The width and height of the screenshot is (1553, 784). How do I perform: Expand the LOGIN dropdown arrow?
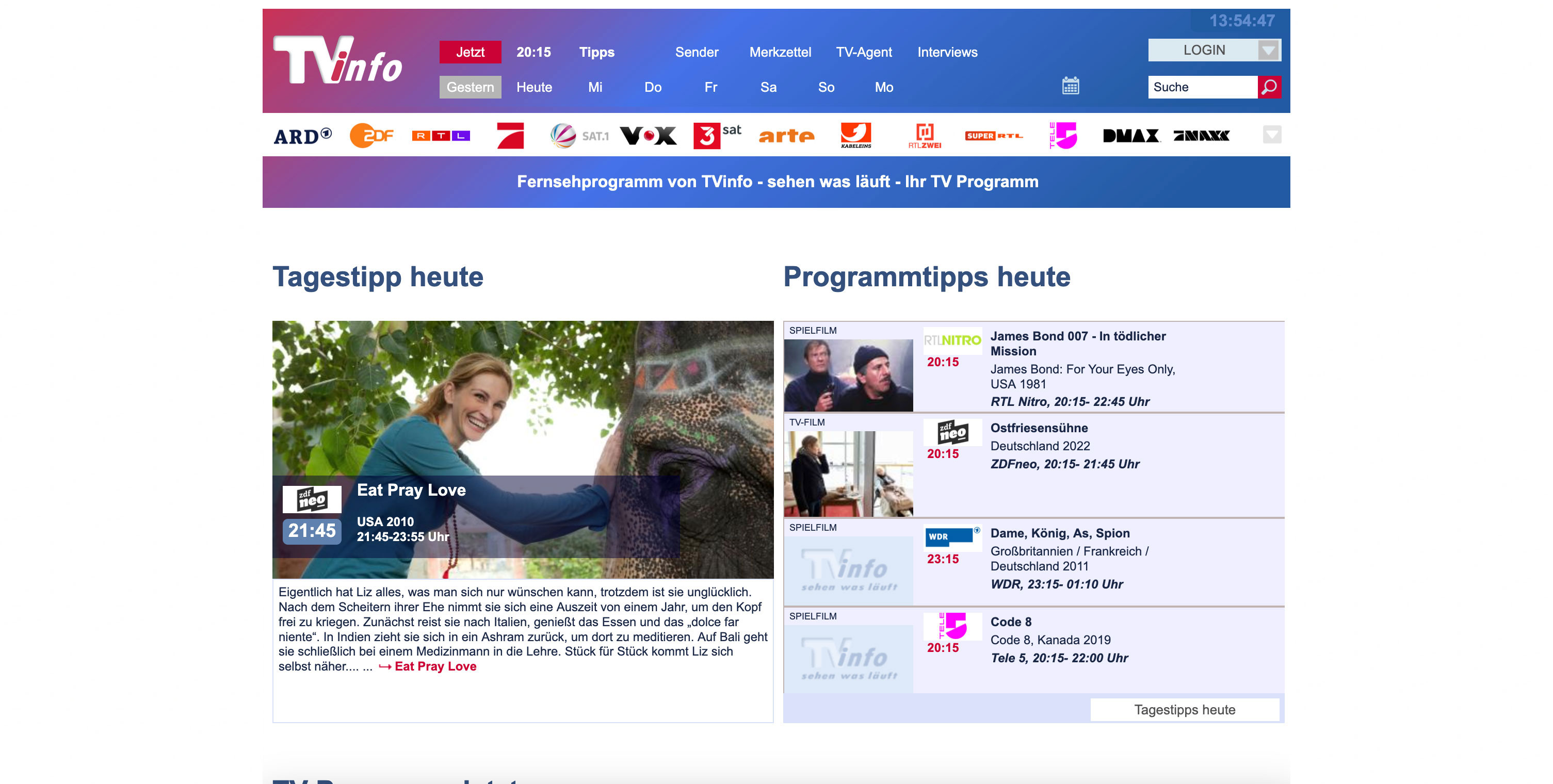point(1269,50)
